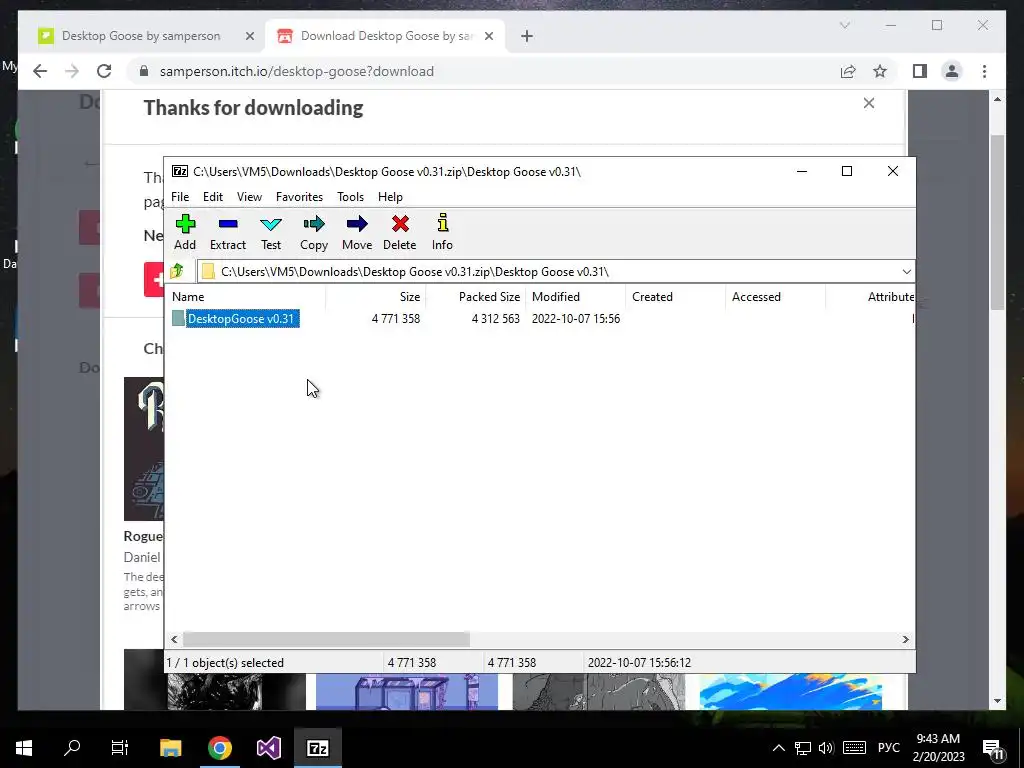The image size is (1024, 768).
Task: Open a new Chrome tab
Action: [x=527, y=37]
